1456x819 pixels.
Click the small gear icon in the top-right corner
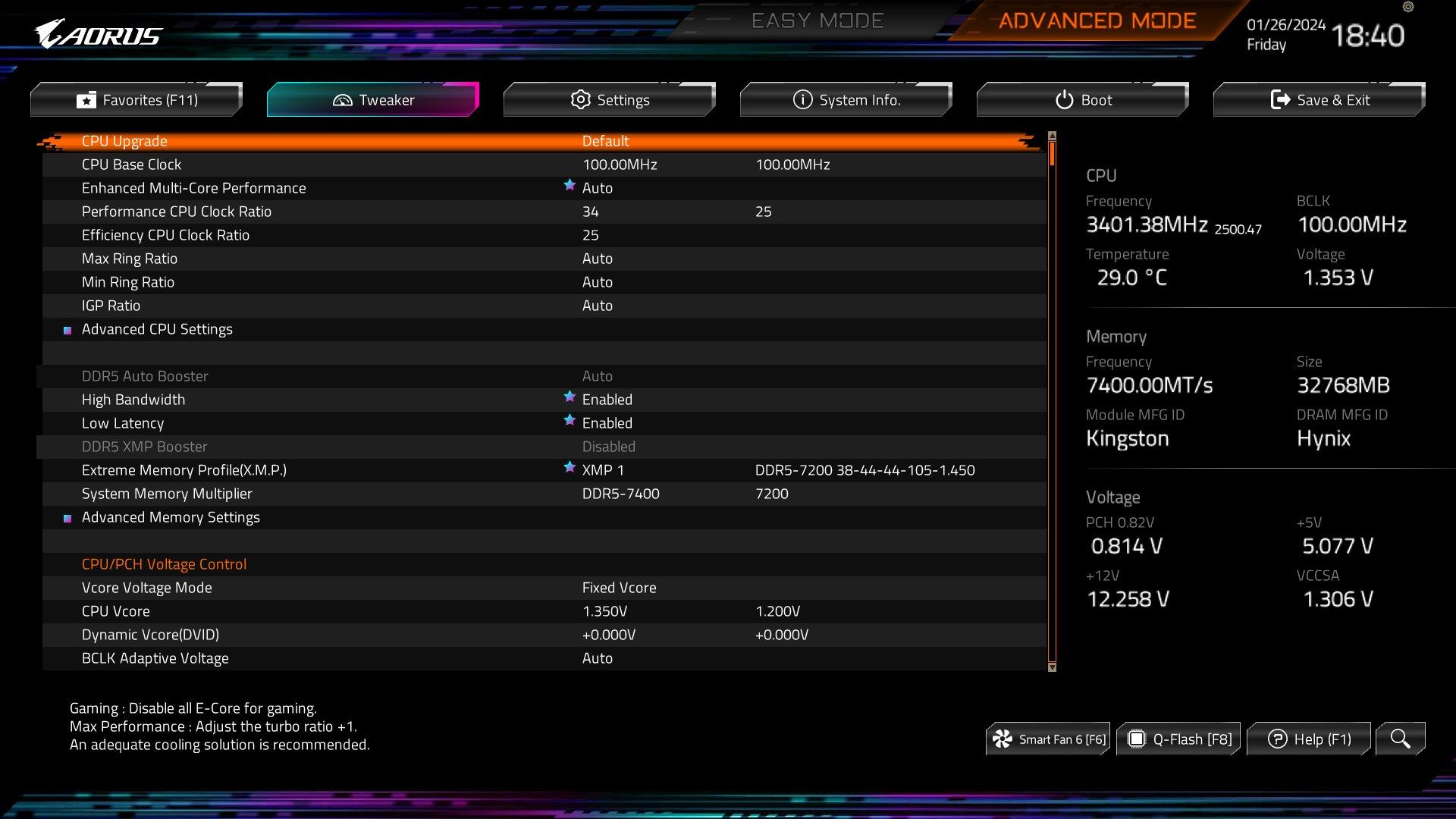pos(1408,7)
